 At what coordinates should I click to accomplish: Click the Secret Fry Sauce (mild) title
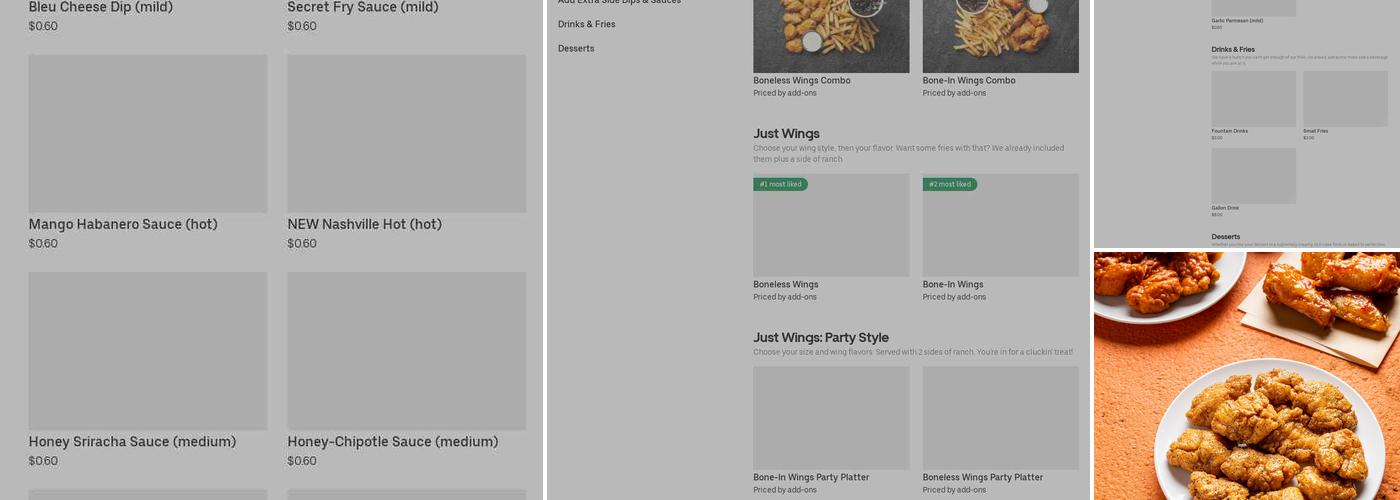pos(363,8)
